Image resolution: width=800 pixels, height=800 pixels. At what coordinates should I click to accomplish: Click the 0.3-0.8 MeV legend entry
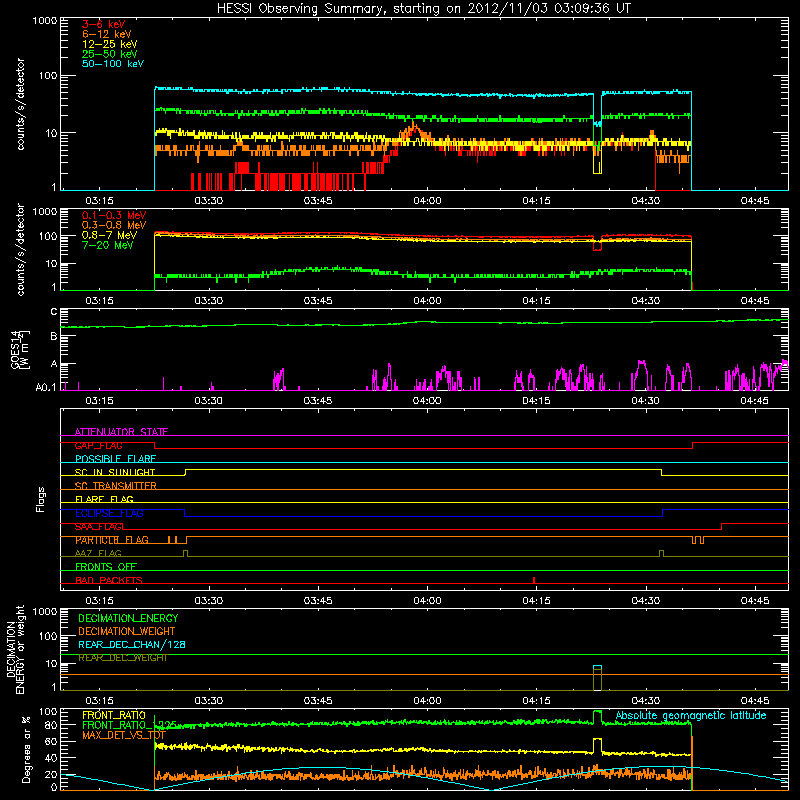pyautogui.click(x=114, y=225)
